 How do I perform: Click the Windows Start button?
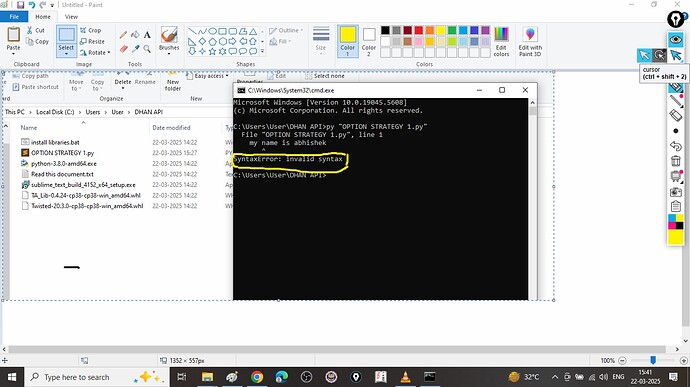click(x=12, y=377)
